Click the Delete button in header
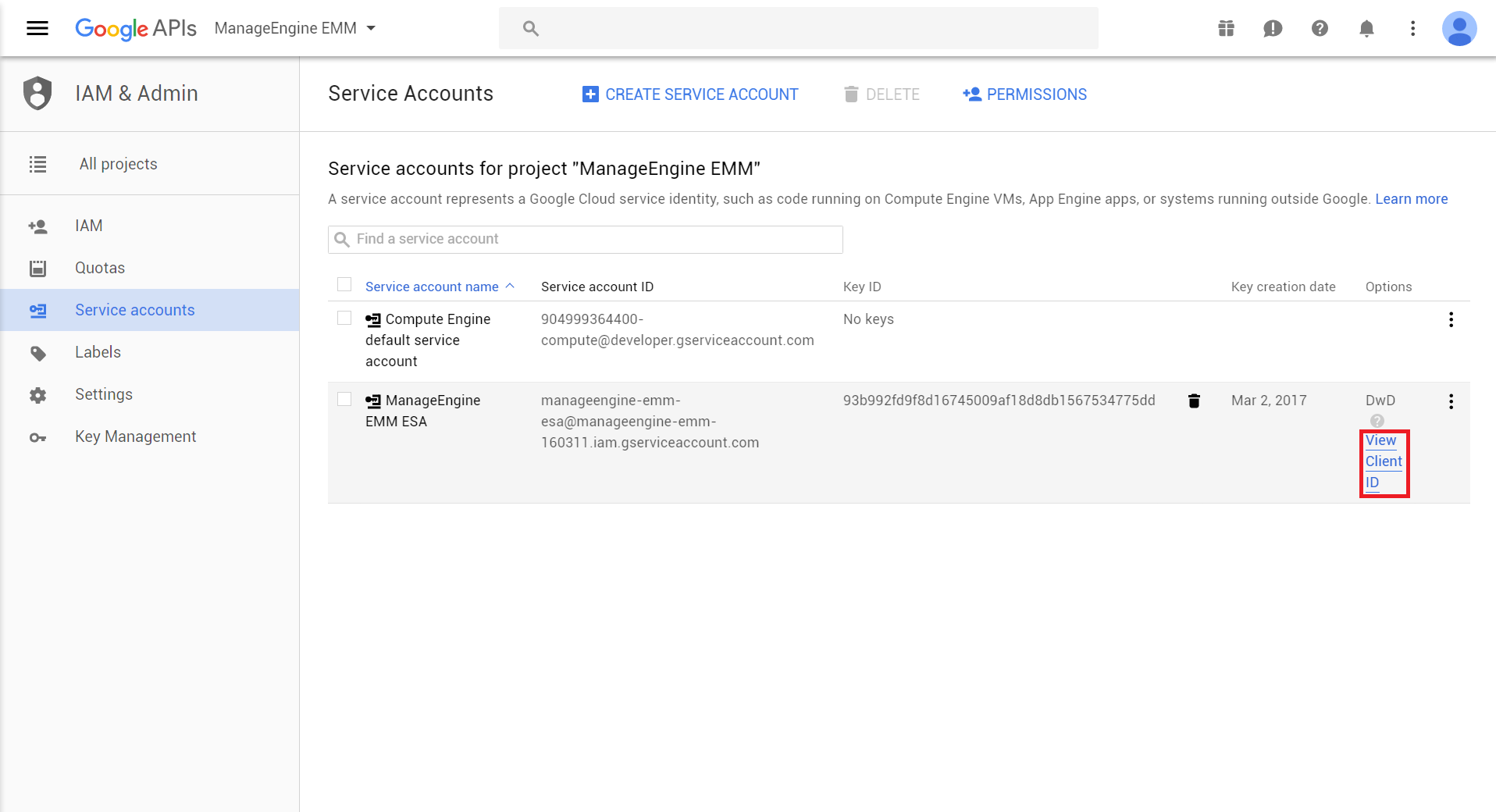The height and width of the screenshot is (812, 1496). [882, 94]
